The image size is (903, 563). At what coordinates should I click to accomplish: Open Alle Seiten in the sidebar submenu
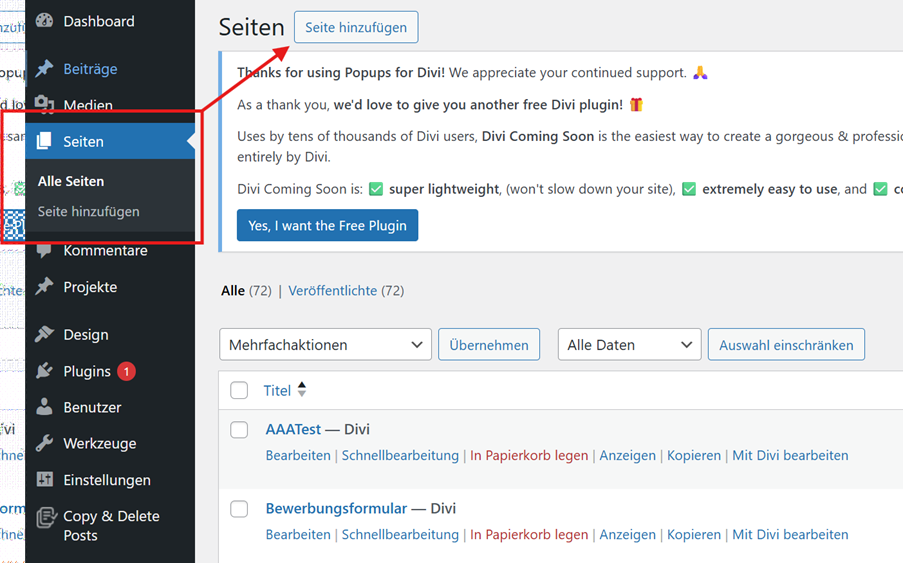(71, 181)
